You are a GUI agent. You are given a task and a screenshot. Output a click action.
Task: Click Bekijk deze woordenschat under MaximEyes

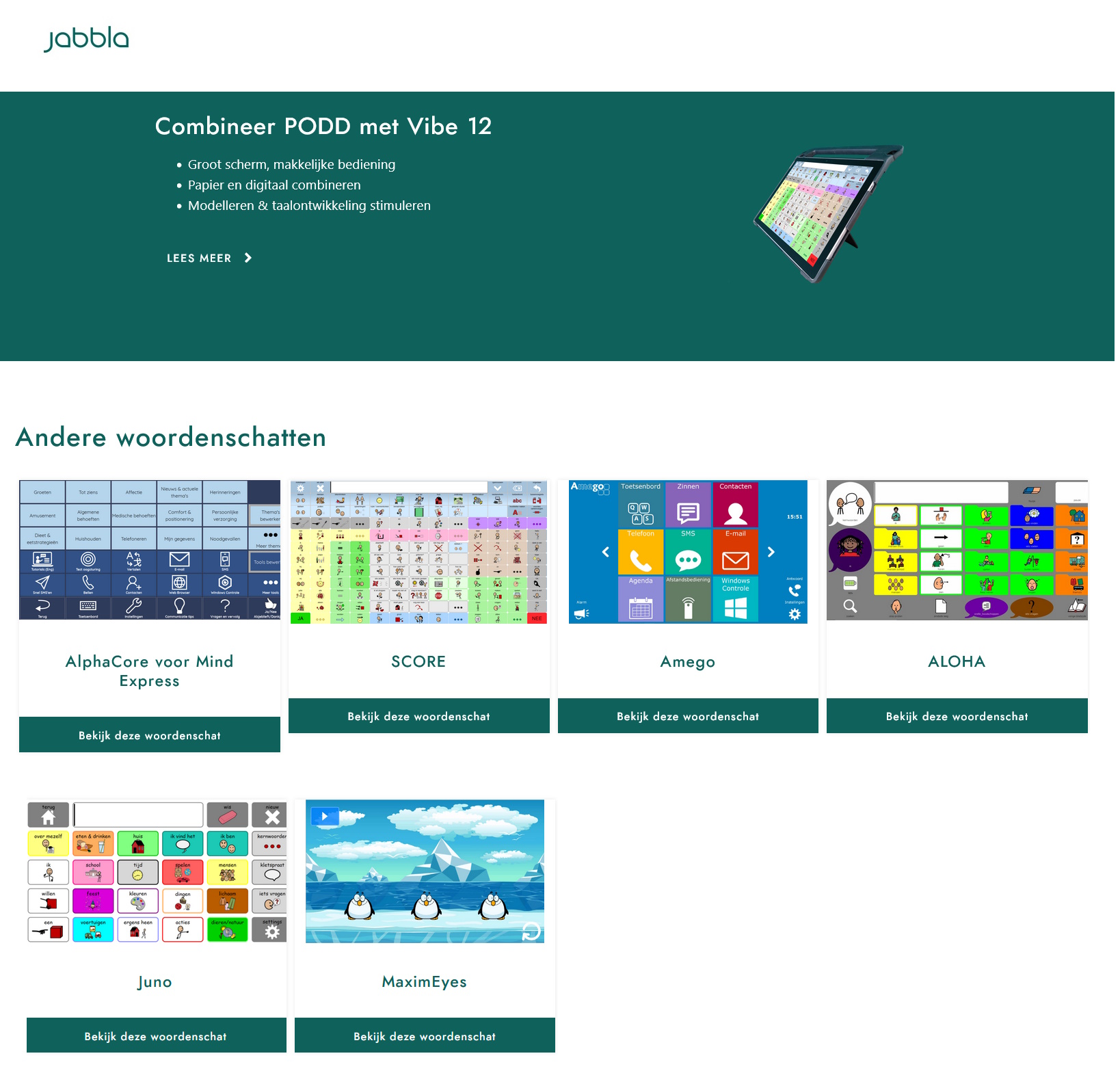tap(425, 1036)
